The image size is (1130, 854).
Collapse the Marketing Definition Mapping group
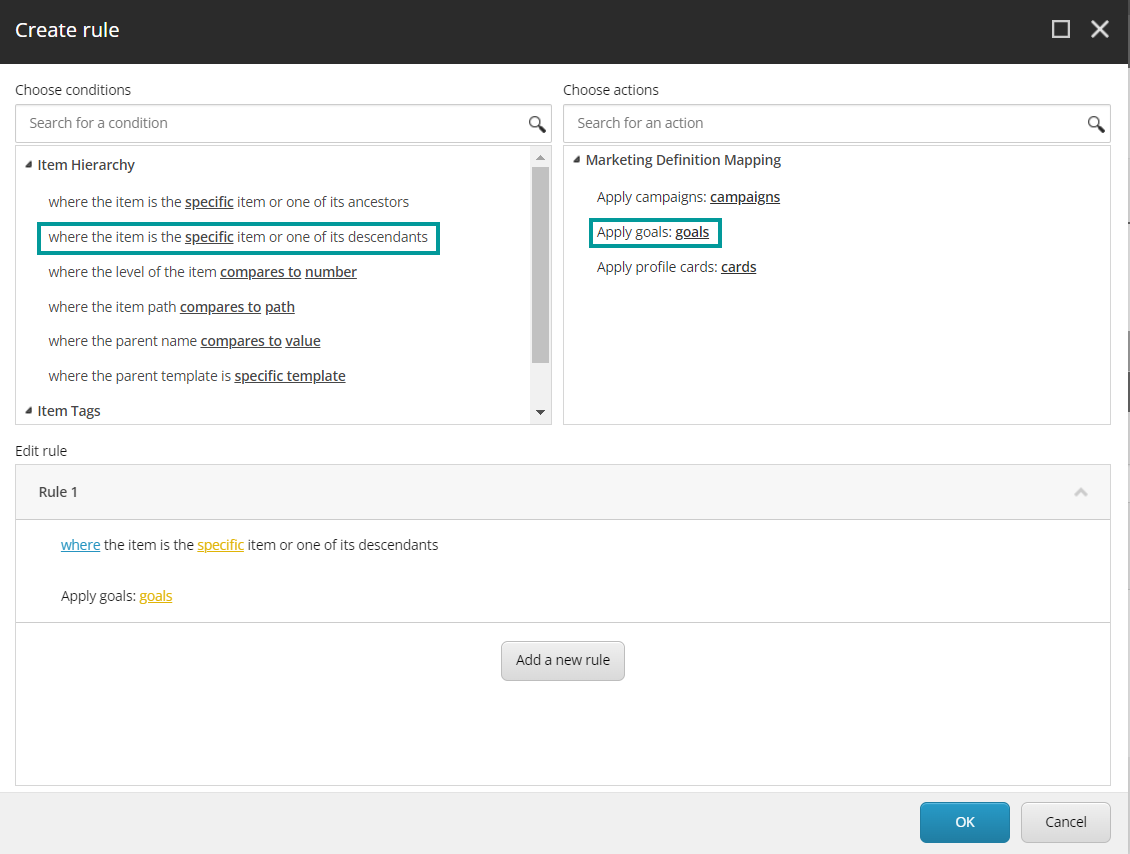click(x=577, y=160)
